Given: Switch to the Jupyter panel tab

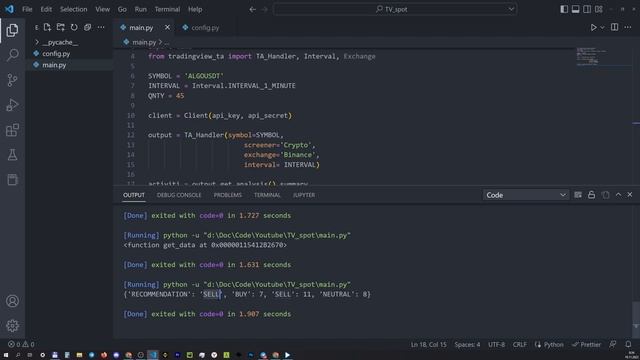Looking at the screenshot, I should [x=304, y=195].
